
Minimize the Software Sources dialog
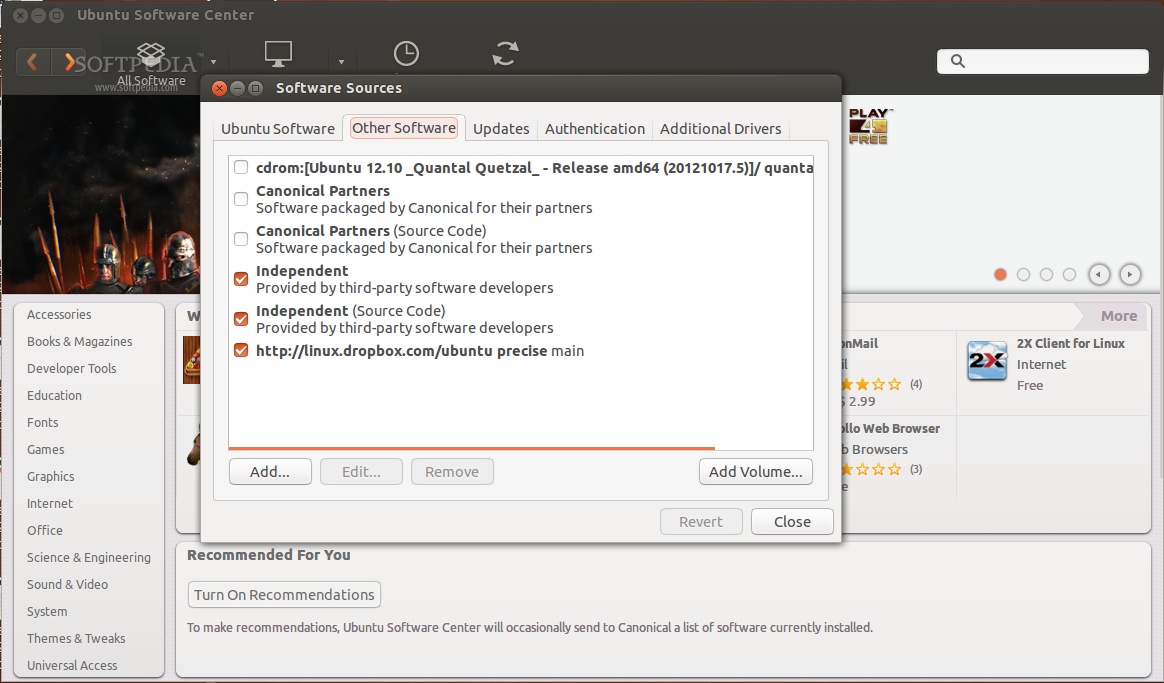(238, 88)
